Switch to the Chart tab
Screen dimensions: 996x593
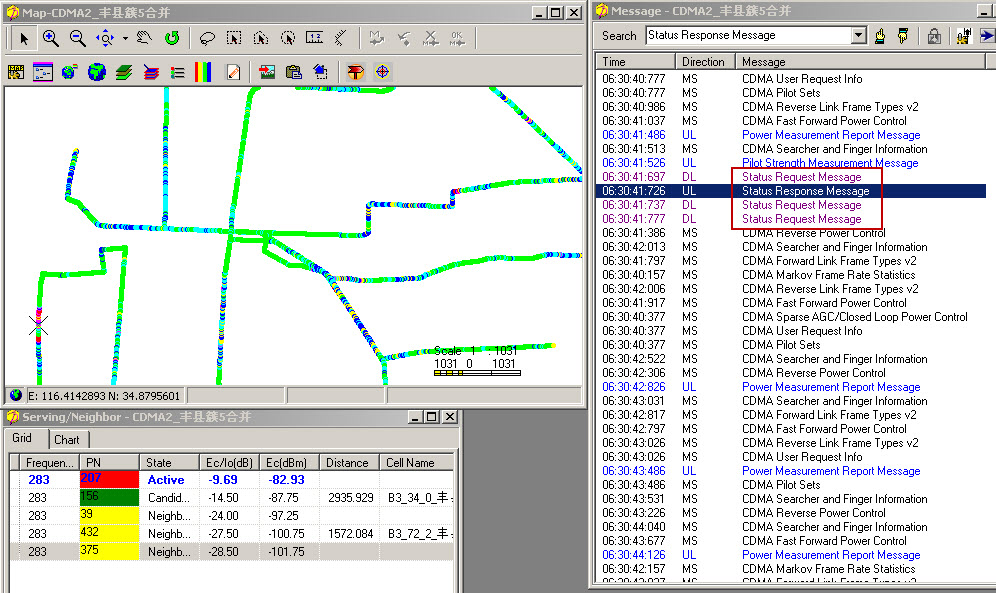(x=67, y=440)
